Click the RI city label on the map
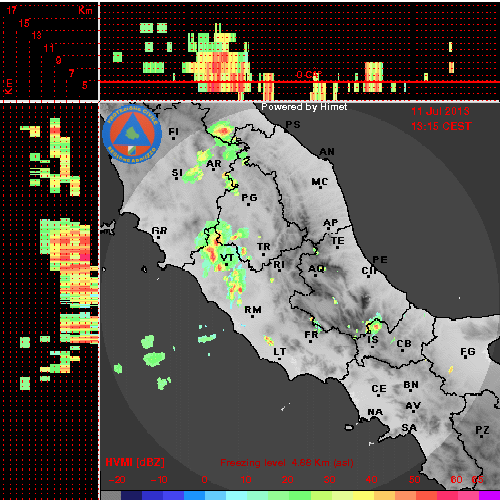Image resolution: width=500 pixels, height=500 pixels. pyautogui.click(x=279, y=265)
